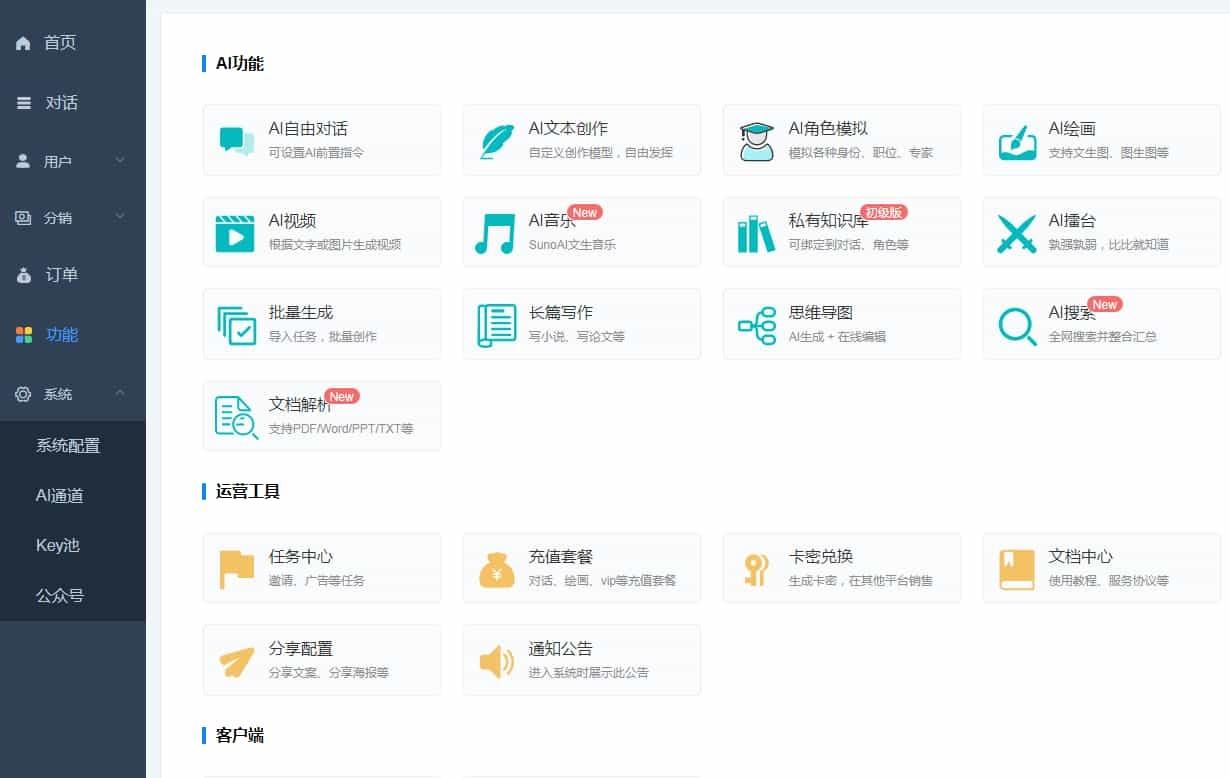This screenshot has width=1230, height=778.
Task: Click the 批量生成 stacked checkbox icon
Action: click(x=237, y=326)
